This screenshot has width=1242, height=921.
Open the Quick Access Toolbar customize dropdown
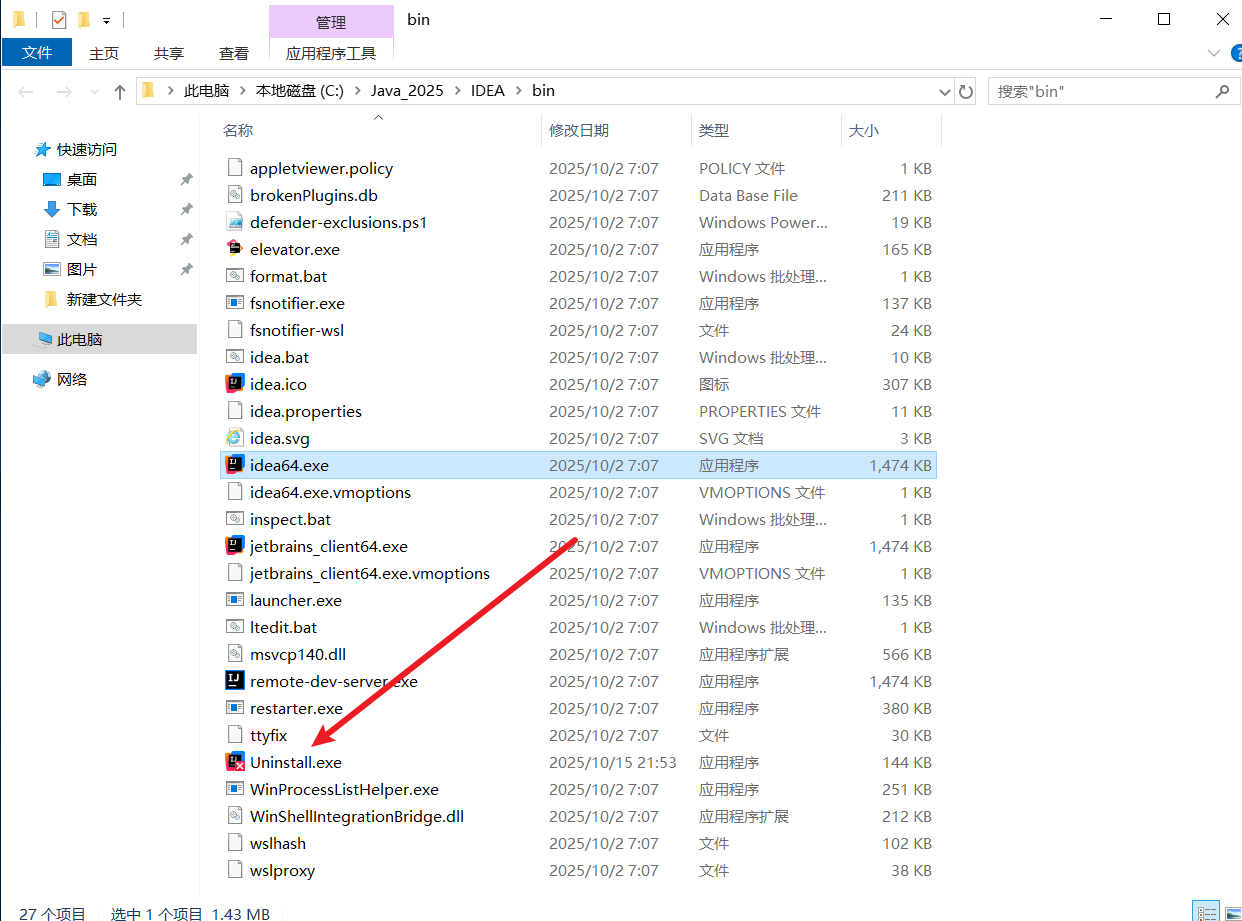pyautogui.click(x=106, y=20)
